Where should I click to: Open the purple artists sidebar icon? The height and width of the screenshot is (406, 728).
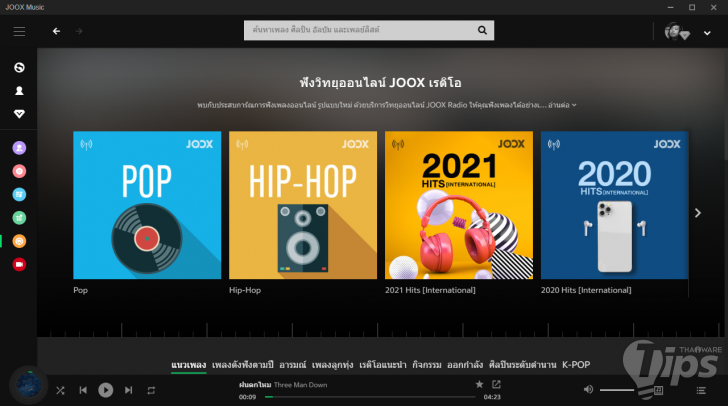(19, 148)
